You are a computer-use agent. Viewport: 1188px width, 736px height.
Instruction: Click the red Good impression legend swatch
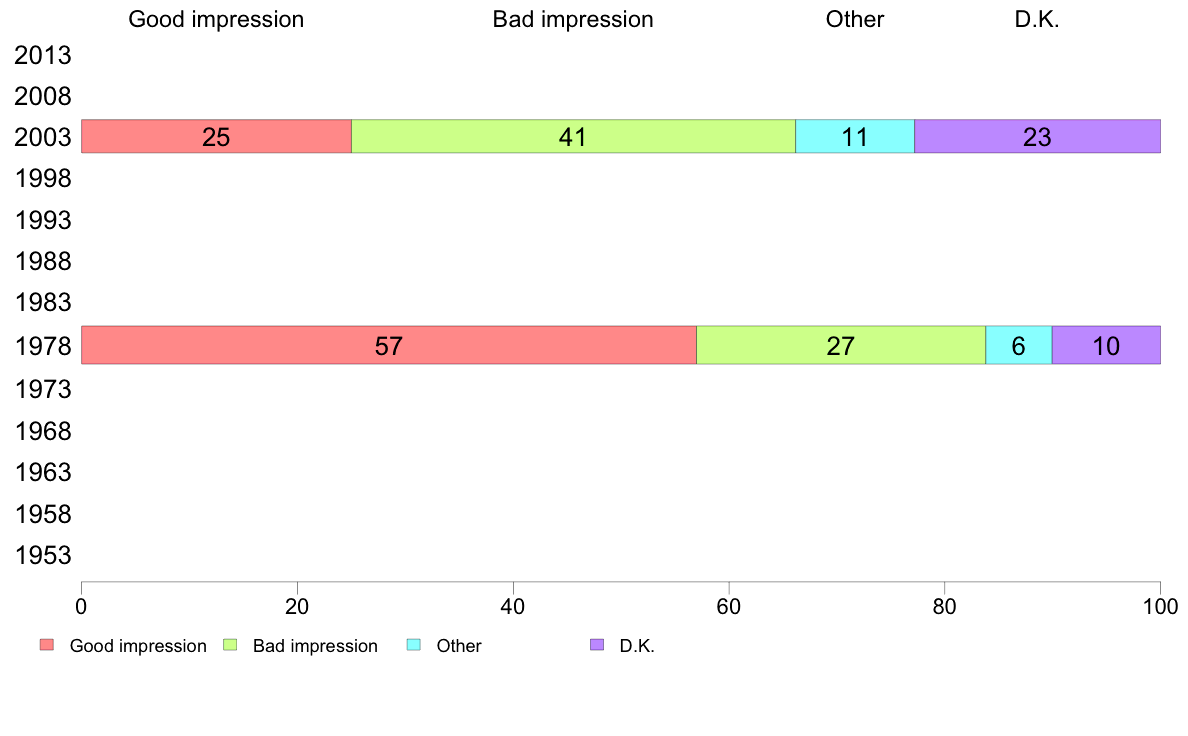pos(46,645)
